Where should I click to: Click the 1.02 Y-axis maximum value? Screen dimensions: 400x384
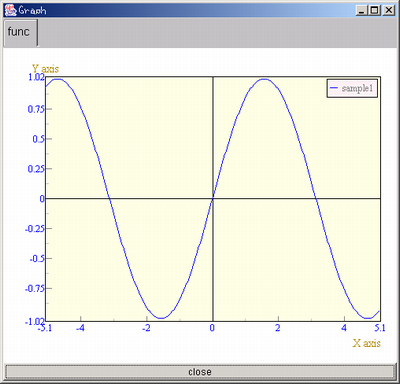pyautogui.click(x=36, y=77)
